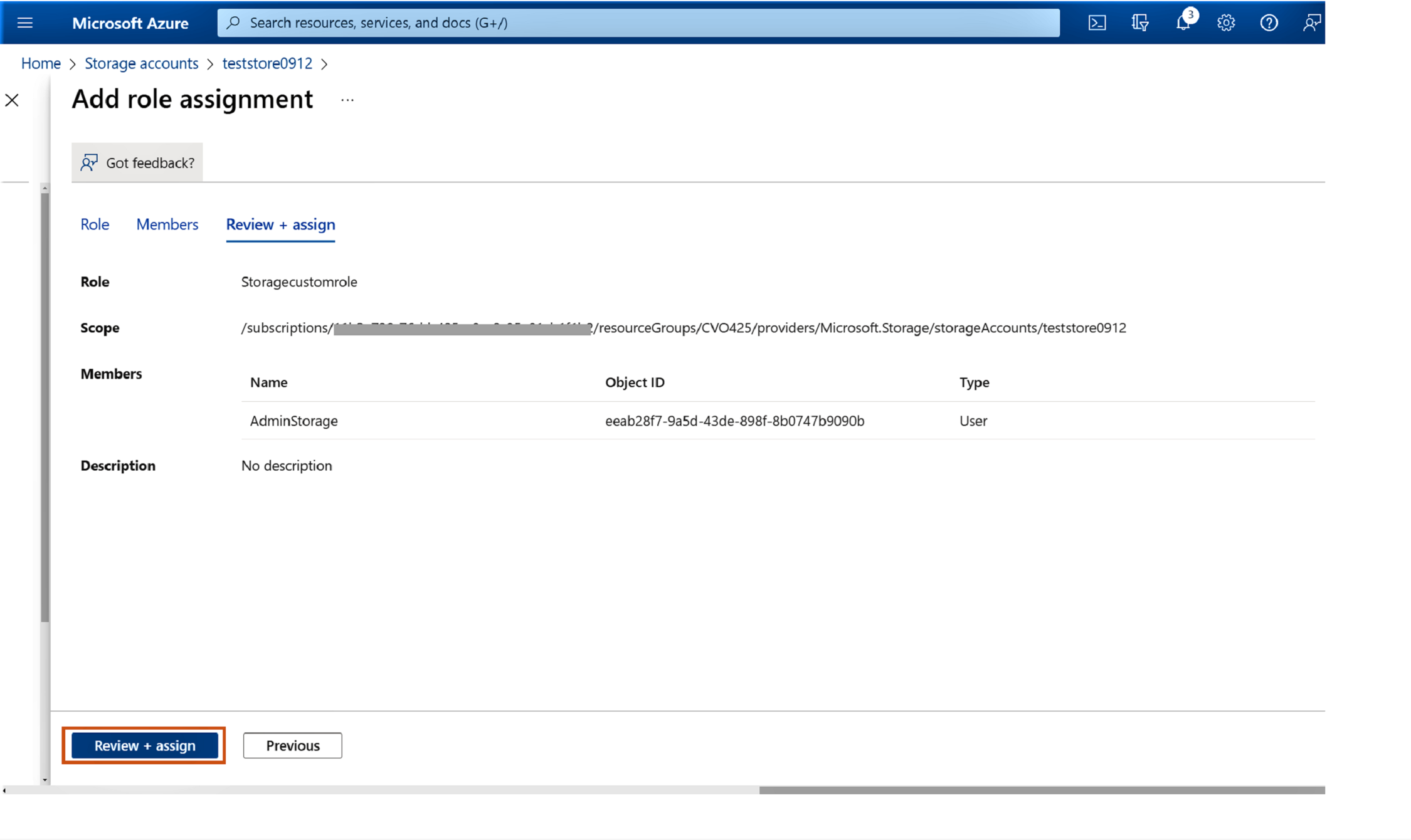Click the search resources input field
Image resolution: width=1411 pixels, height=840 pixels.
click(638, 23)
